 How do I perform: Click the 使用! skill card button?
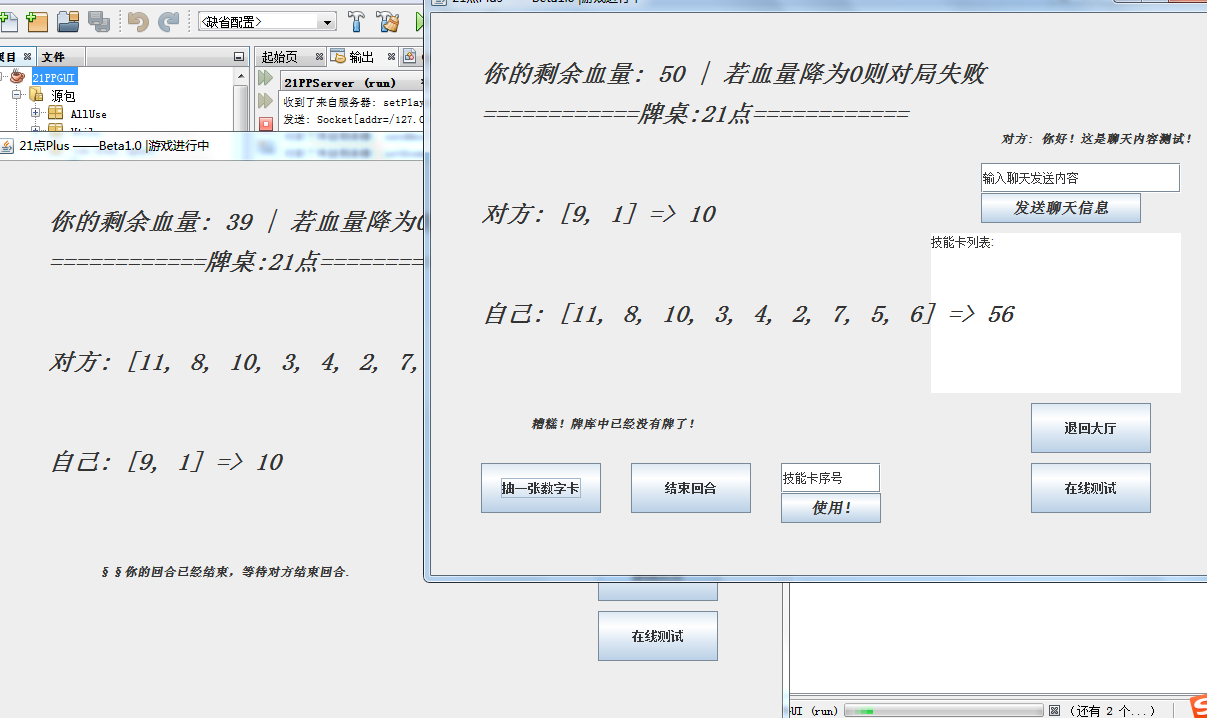pos(831,508)
